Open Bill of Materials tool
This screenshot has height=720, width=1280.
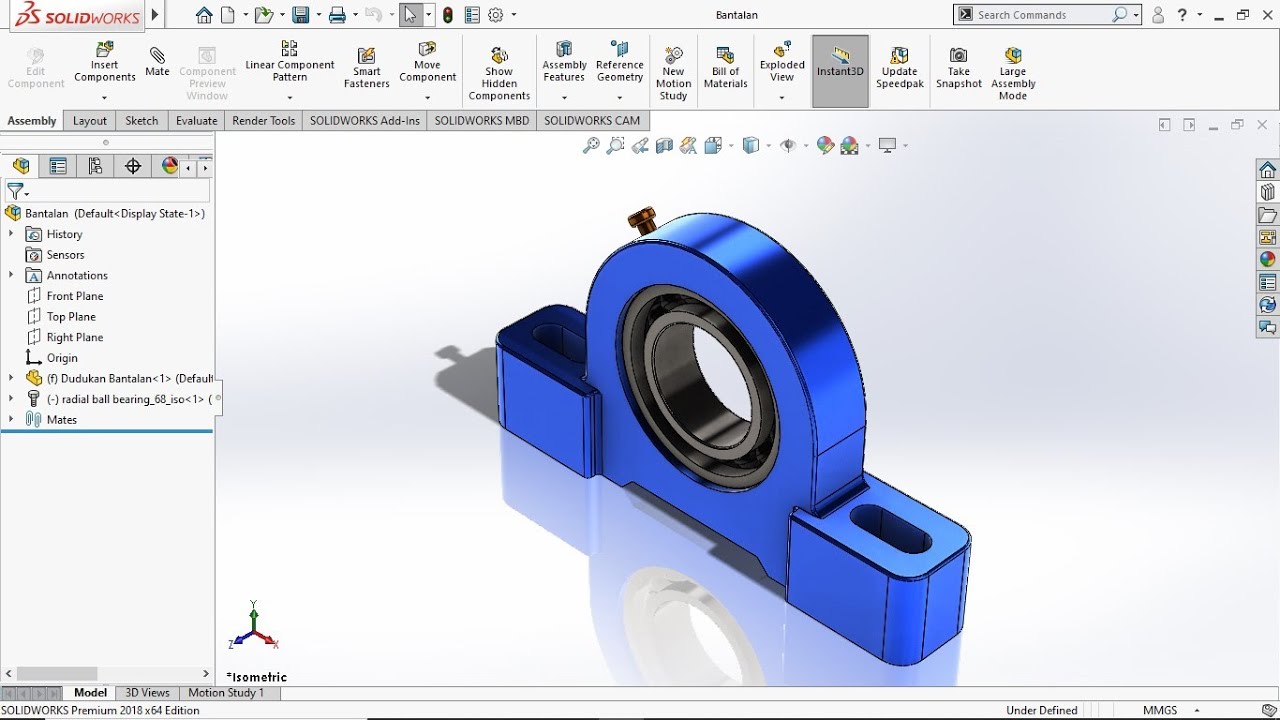click(725, 66)
